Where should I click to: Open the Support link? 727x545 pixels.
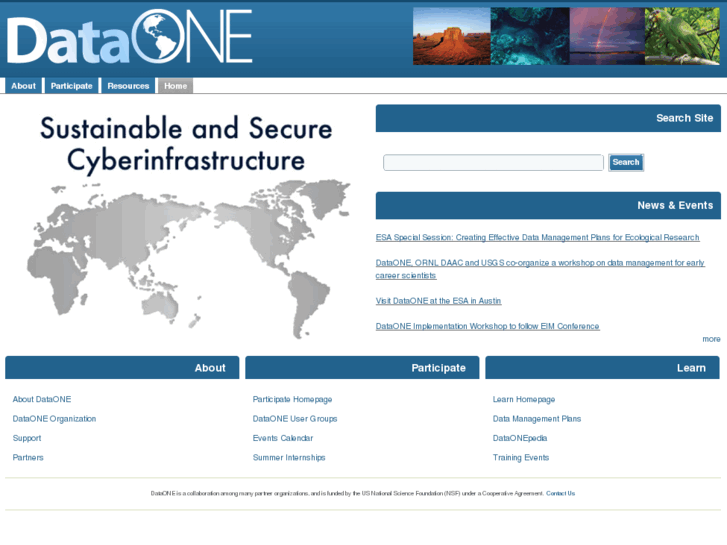pyautogui.click(x=27, y=438)
